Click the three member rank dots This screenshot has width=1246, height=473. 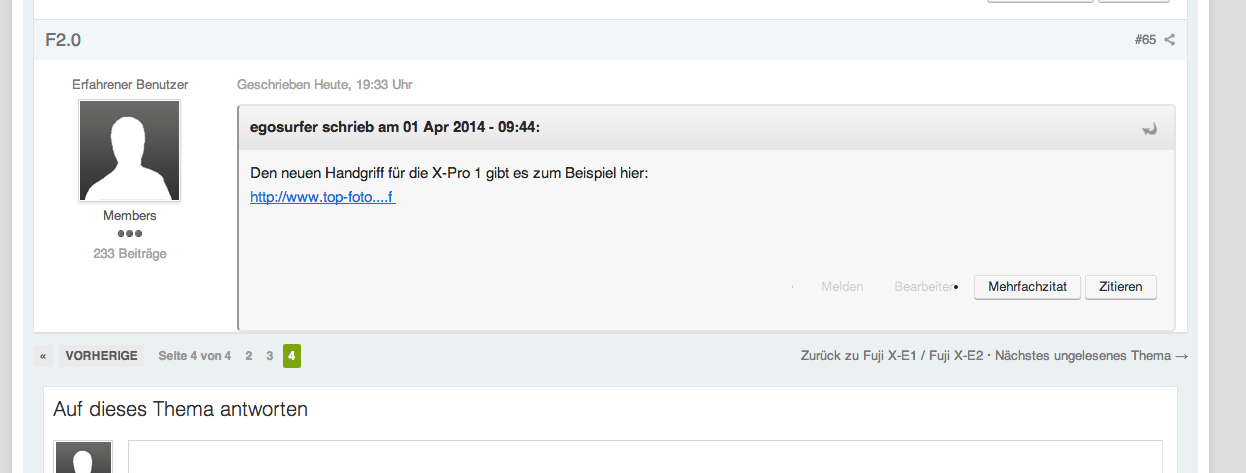tap(130, 233)
